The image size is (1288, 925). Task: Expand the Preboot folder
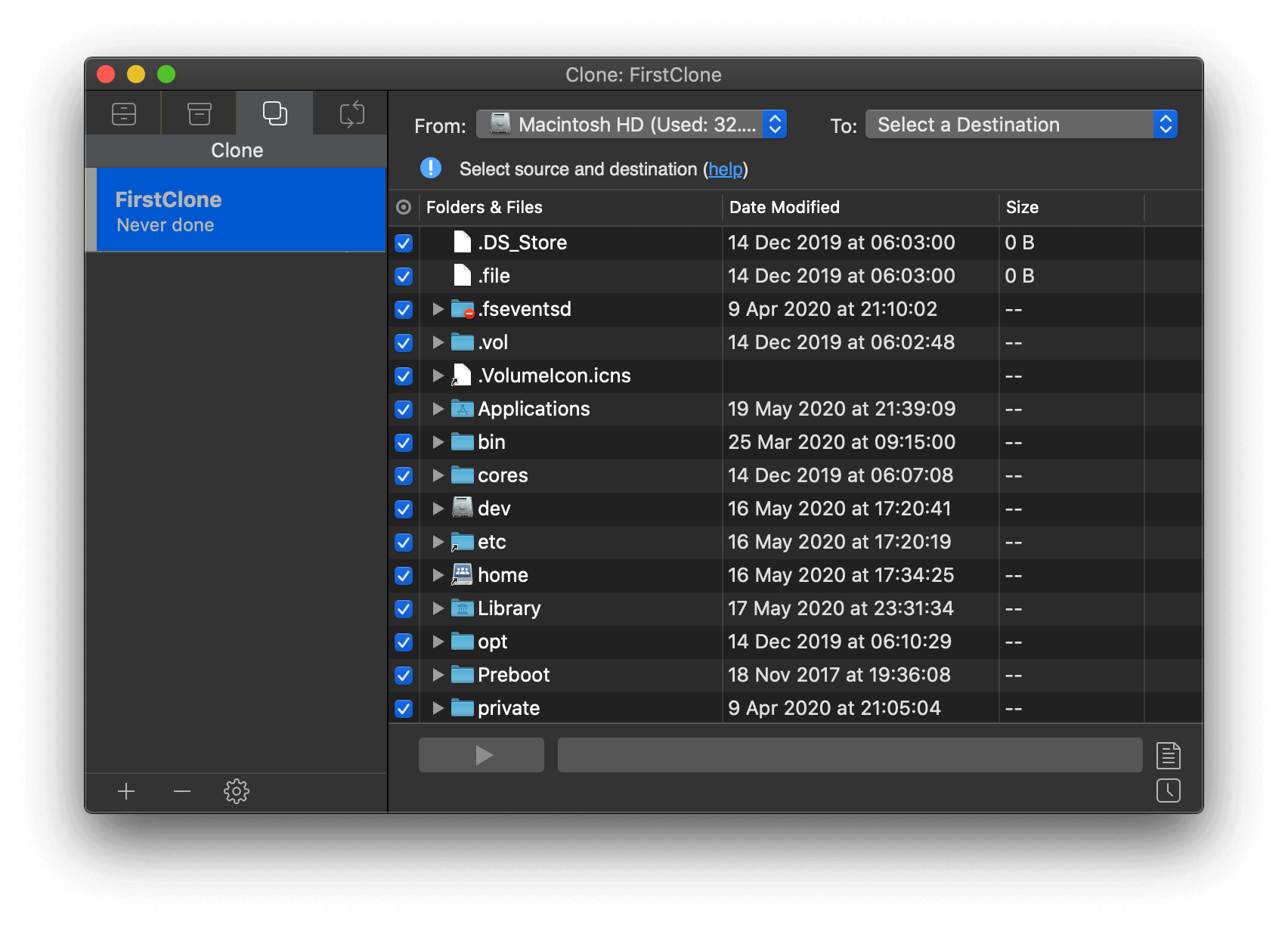coord(438,675)
